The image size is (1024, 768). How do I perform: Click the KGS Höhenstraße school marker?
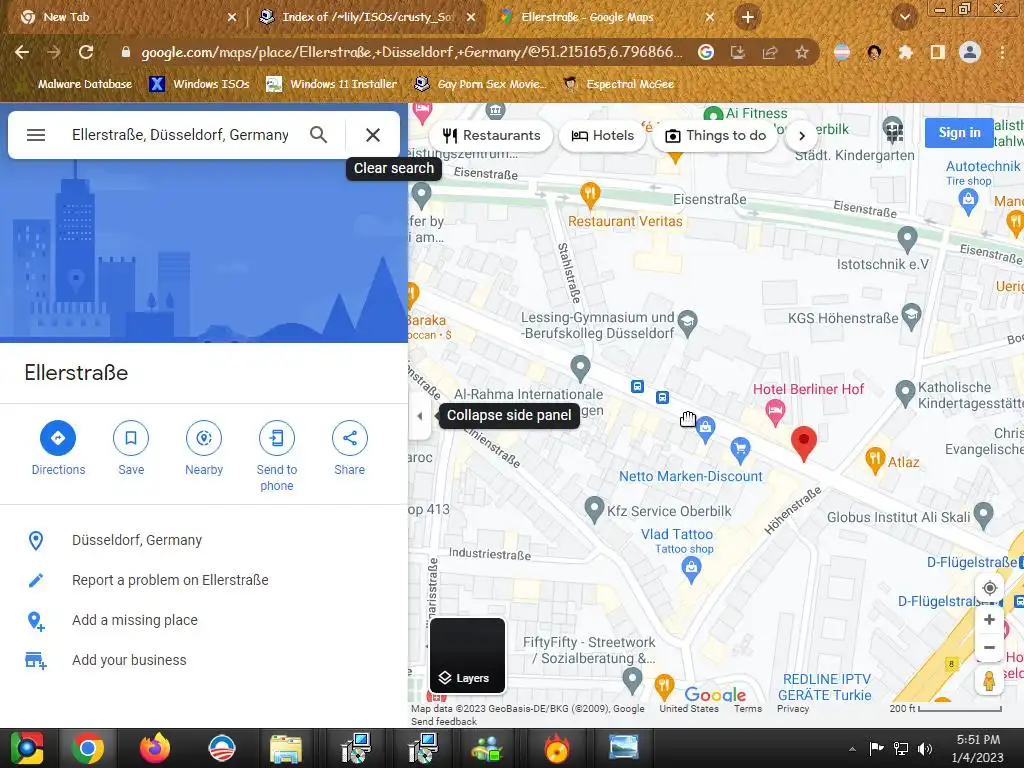[x=911, y=317]
